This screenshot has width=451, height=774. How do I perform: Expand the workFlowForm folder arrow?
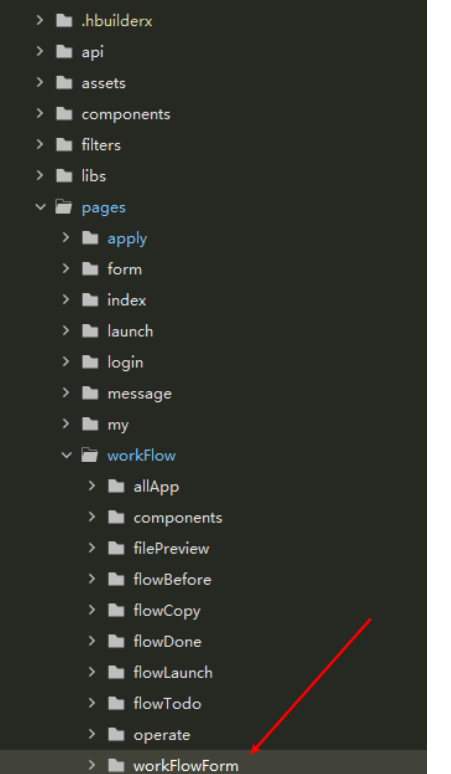coord(92,765)
